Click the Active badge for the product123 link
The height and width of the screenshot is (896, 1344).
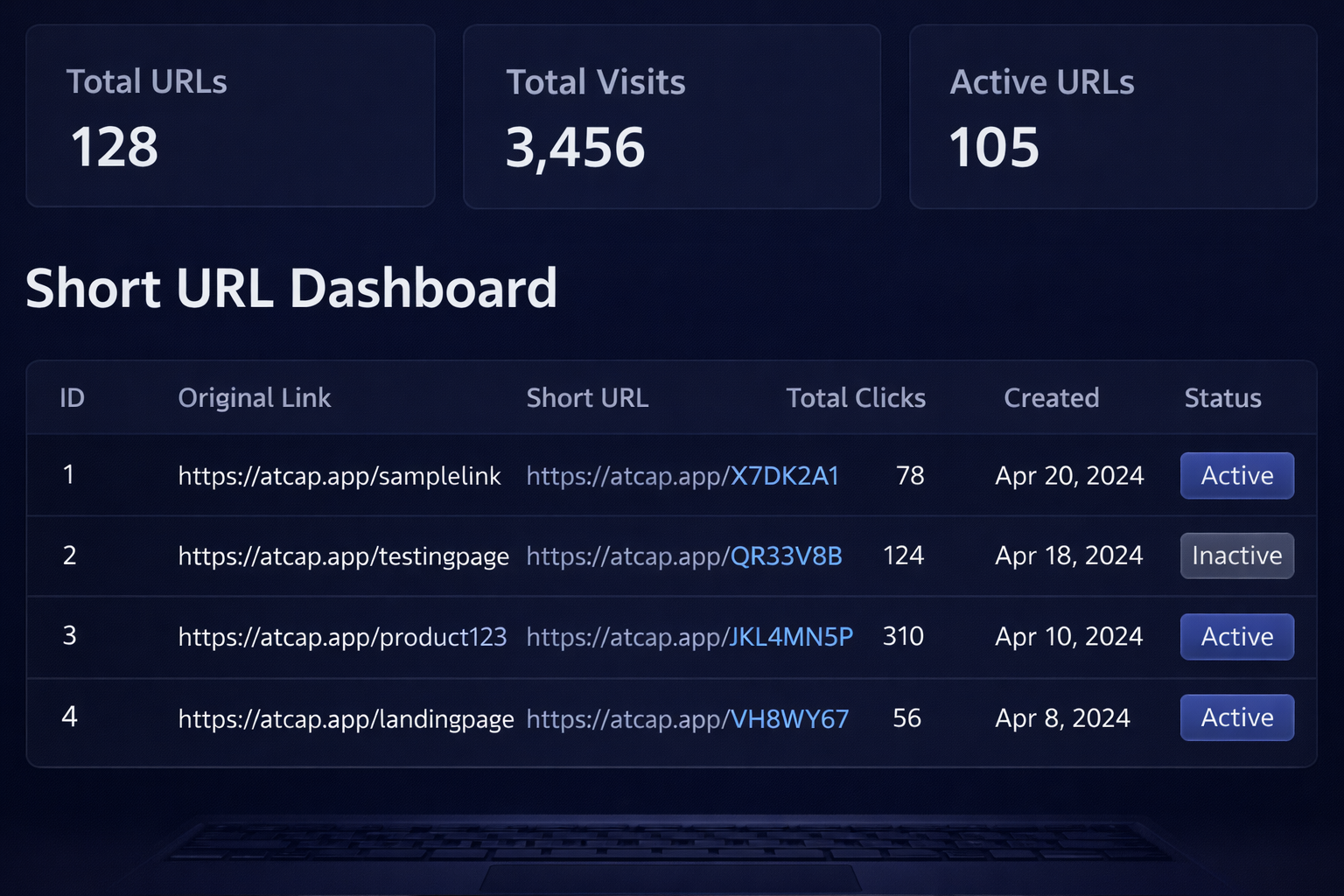[1236, 637]
